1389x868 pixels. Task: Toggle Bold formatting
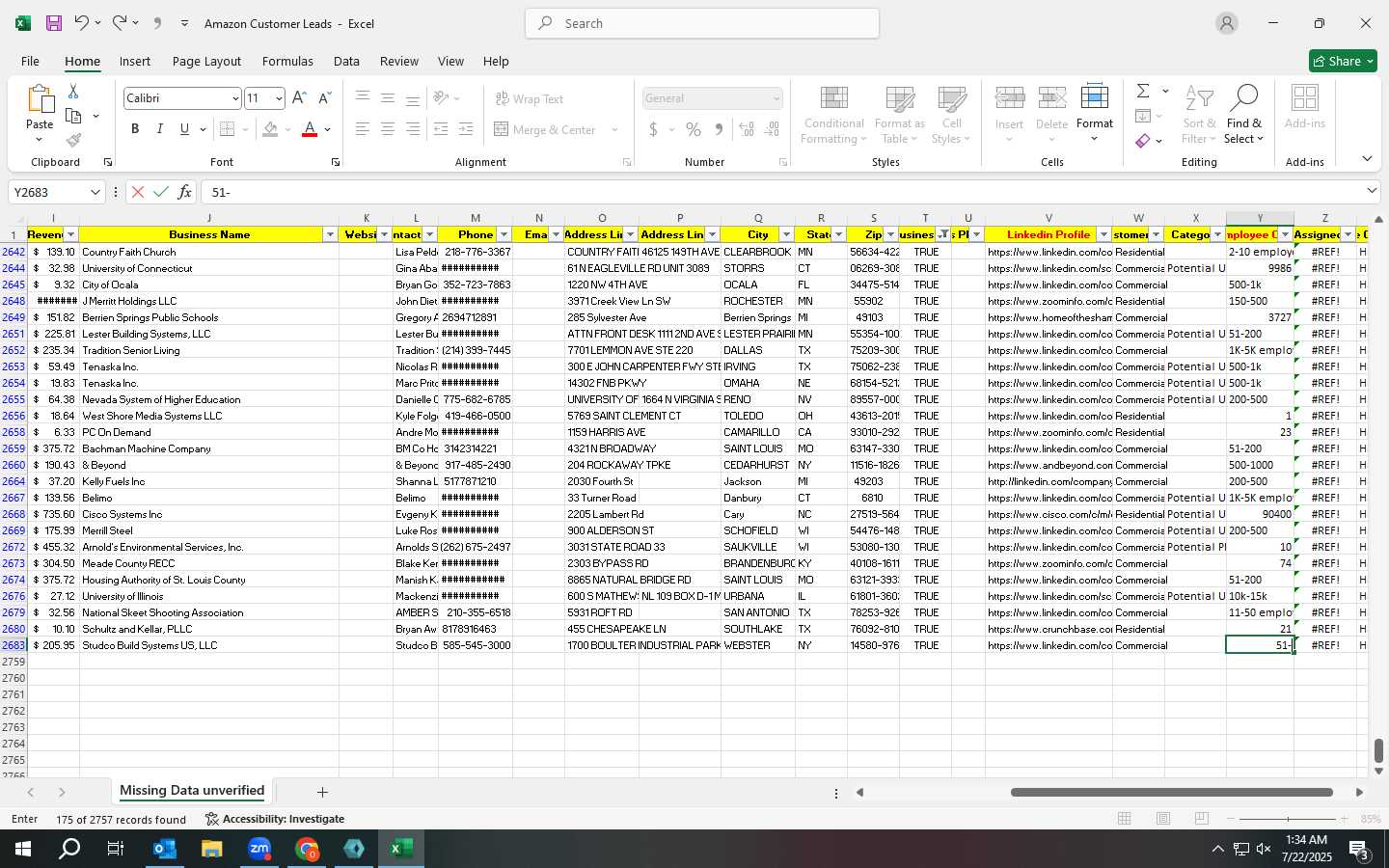[135, 129]
